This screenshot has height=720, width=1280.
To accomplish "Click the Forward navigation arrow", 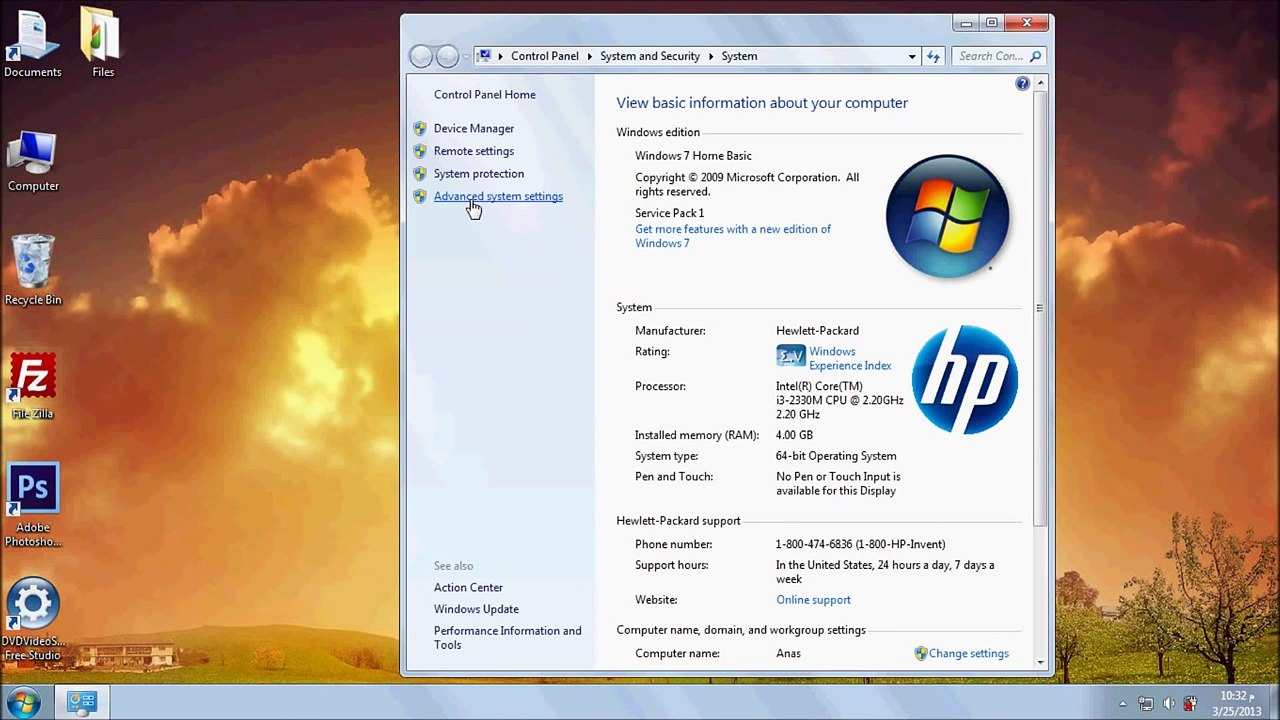I will click(x=447, y=57).
